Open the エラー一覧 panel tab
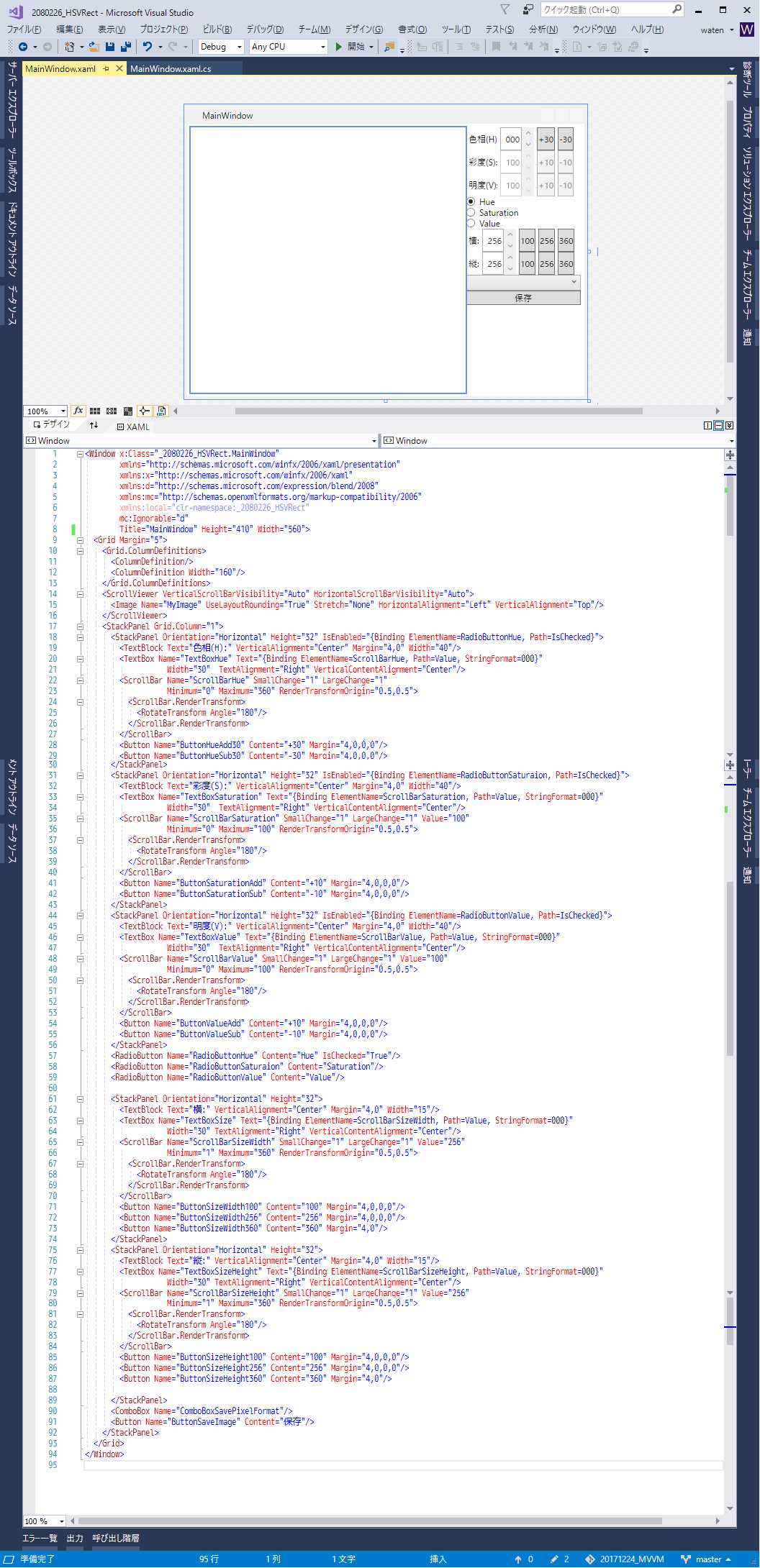760x1568 pixels. 40,1539
